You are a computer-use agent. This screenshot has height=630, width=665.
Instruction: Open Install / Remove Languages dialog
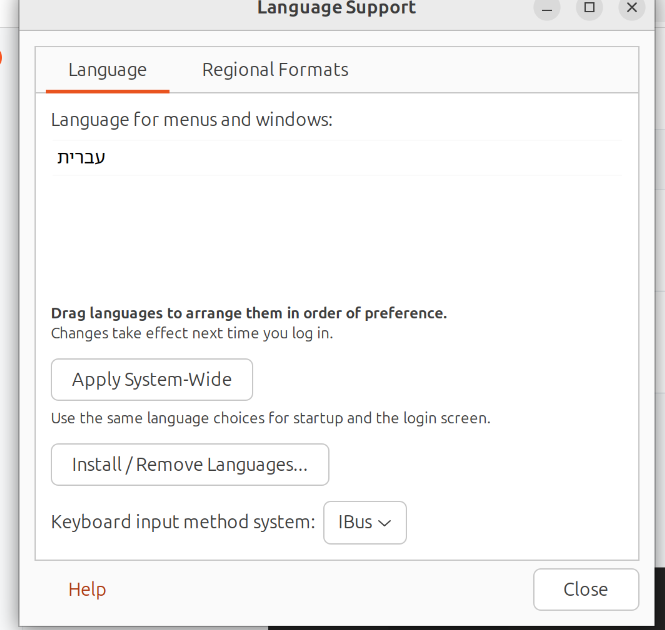tap(190, 465)
